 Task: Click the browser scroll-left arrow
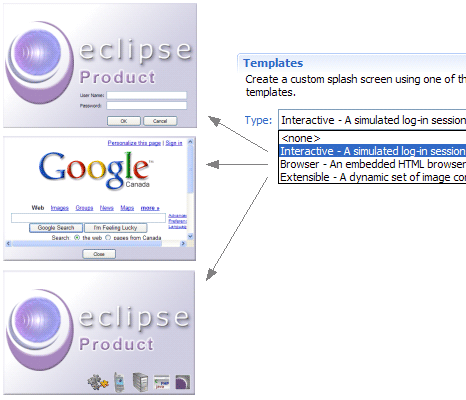pyautogui.click(x=9, y=244)
